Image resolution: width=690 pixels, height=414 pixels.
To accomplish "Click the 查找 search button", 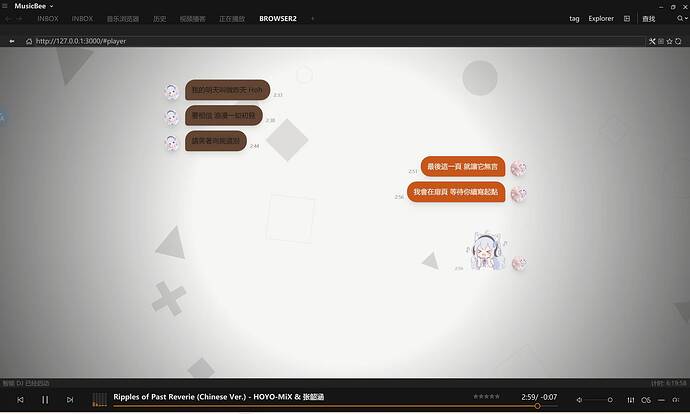I will [x=649, y=19].
